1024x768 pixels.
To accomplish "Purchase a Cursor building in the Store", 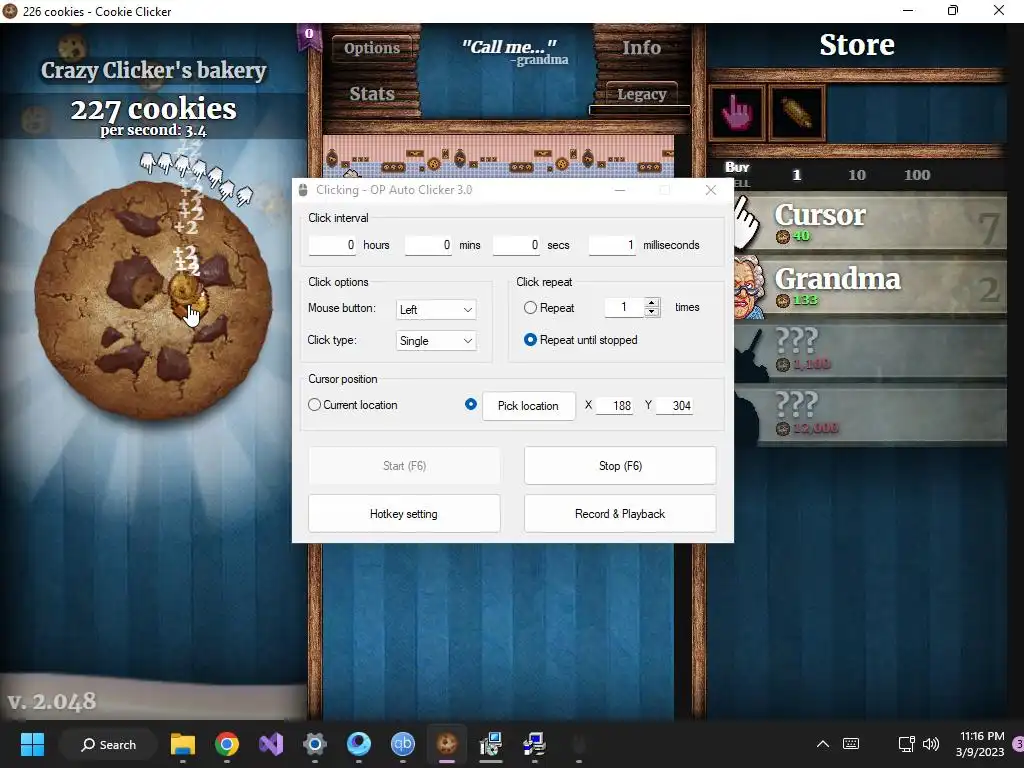I will (871, 222).
